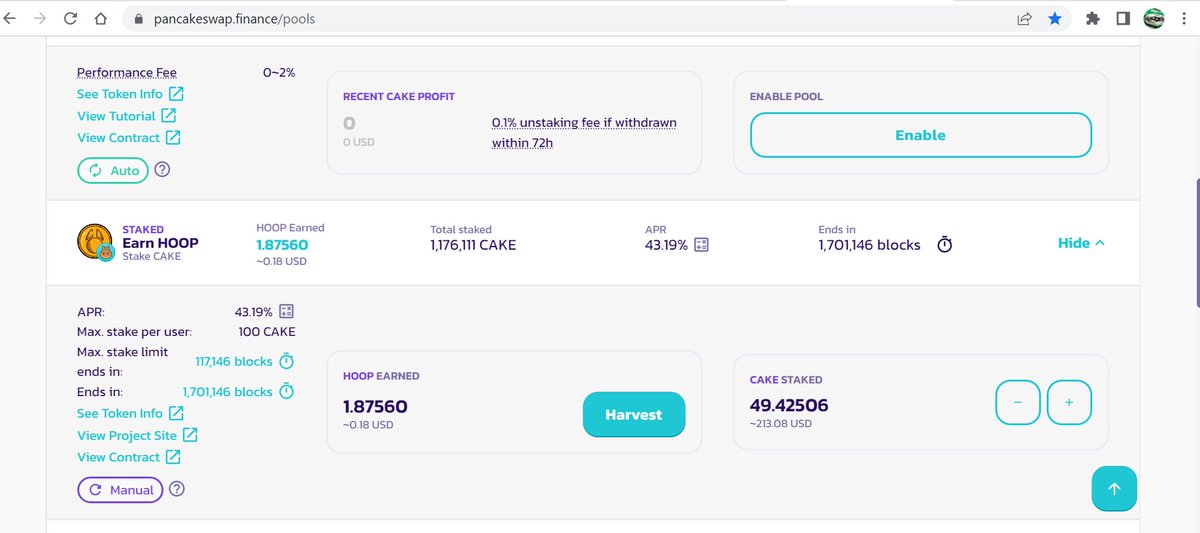The image size is (1200, 533).
Task: Go back using the browser back arrow
Action: click(11, 18)
